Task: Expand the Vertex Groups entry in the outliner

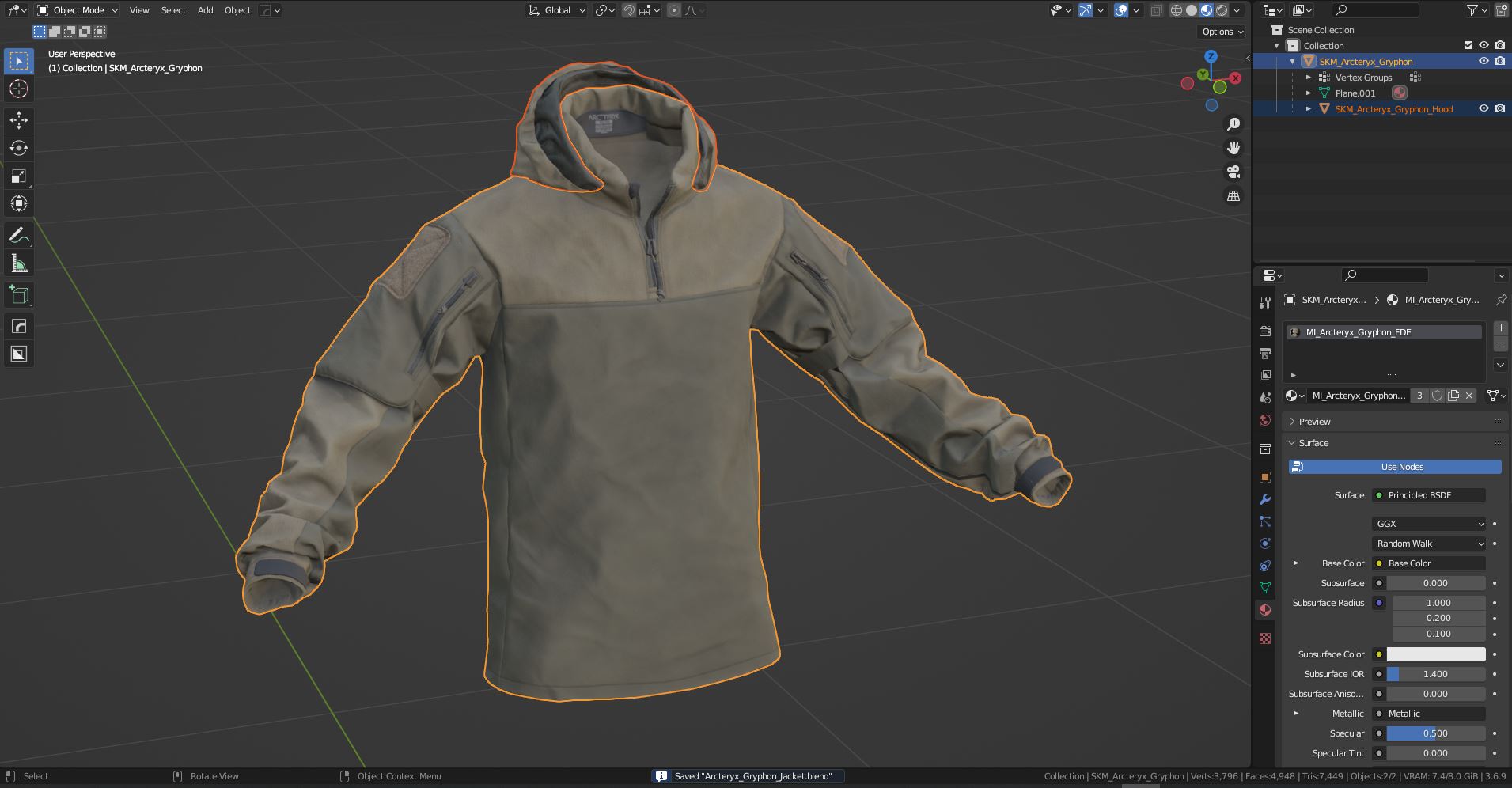Action: [x=1309, y=77]
